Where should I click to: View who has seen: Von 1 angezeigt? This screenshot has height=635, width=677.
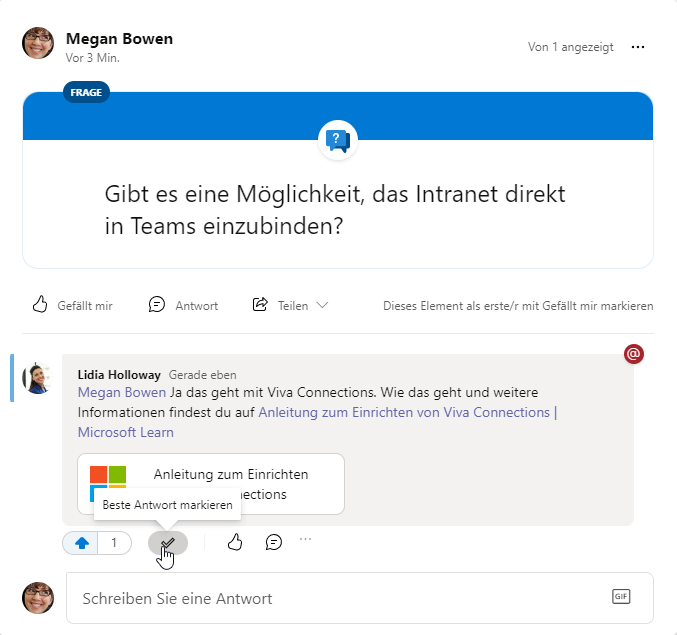[570, 47]
